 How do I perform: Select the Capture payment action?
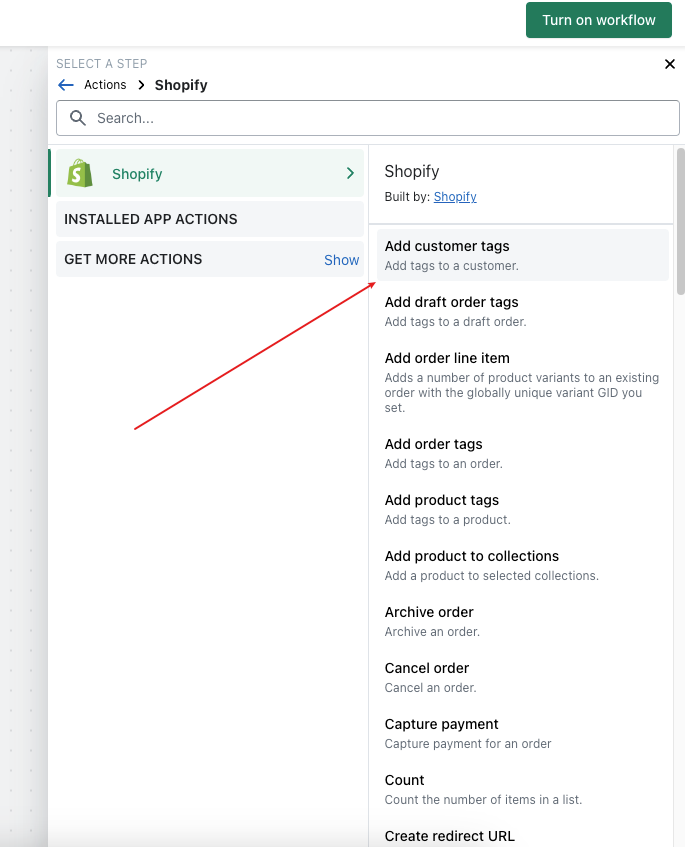click(522, 733)
